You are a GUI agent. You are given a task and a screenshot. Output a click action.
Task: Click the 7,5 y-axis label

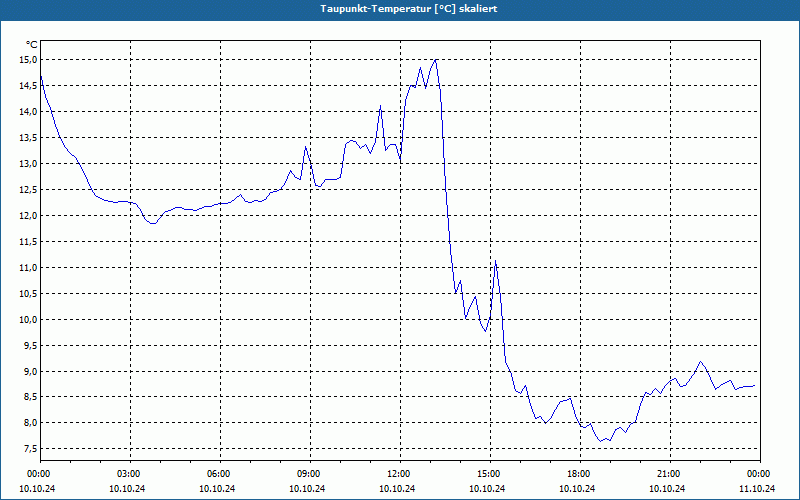click(31, 449)
